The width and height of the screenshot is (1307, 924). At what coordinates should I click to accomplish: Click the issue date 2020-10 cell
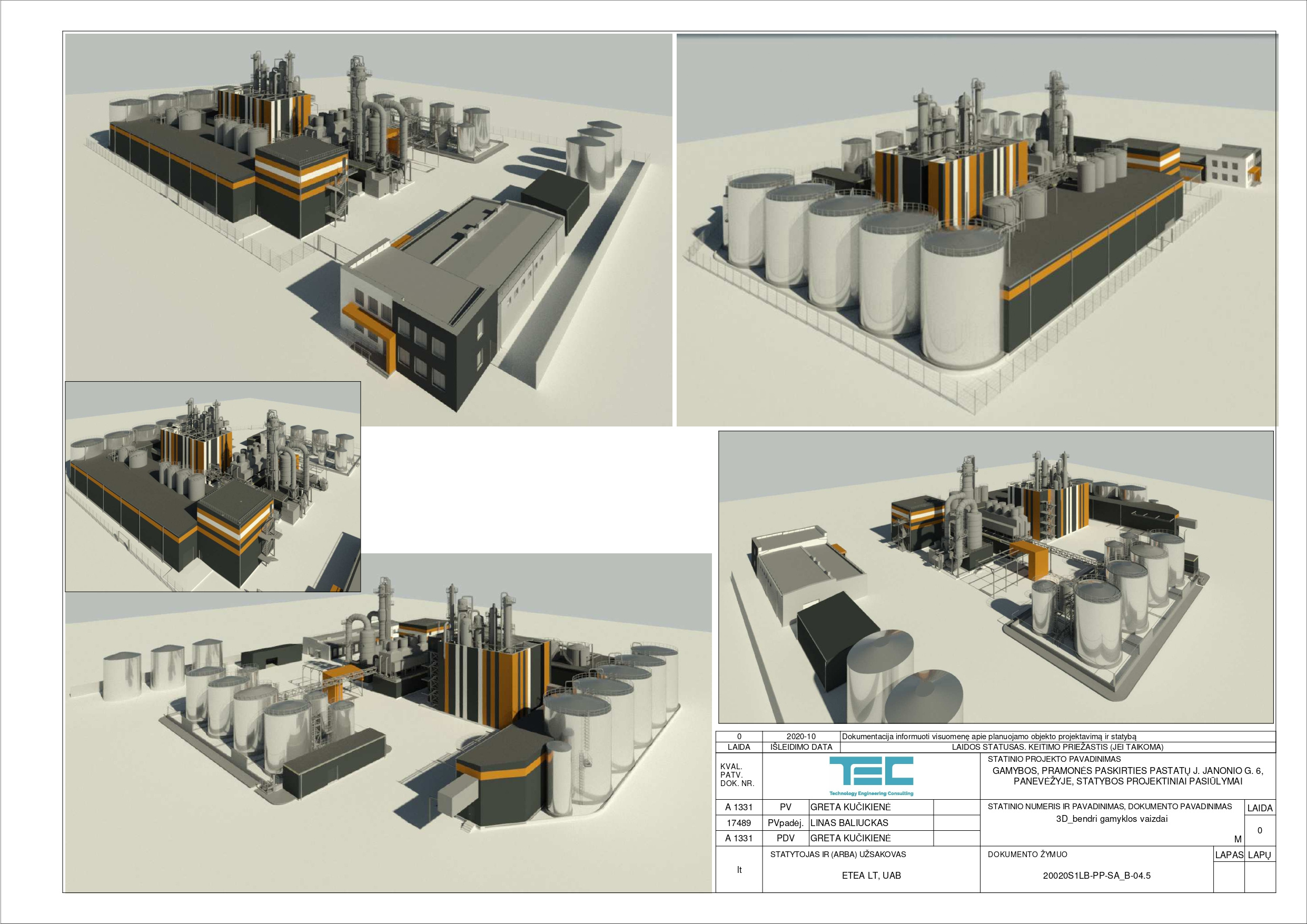[800, 736]
